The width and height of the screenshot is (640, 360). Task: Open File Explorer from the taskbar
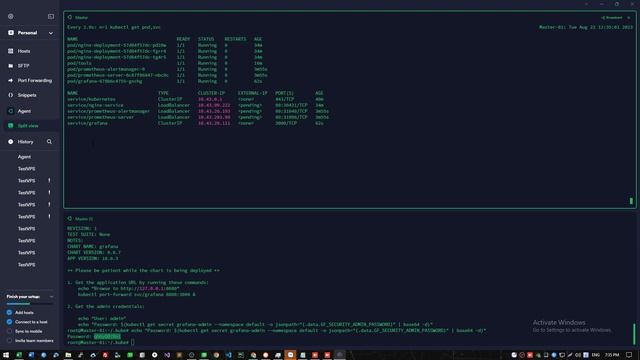pos(68,355)
